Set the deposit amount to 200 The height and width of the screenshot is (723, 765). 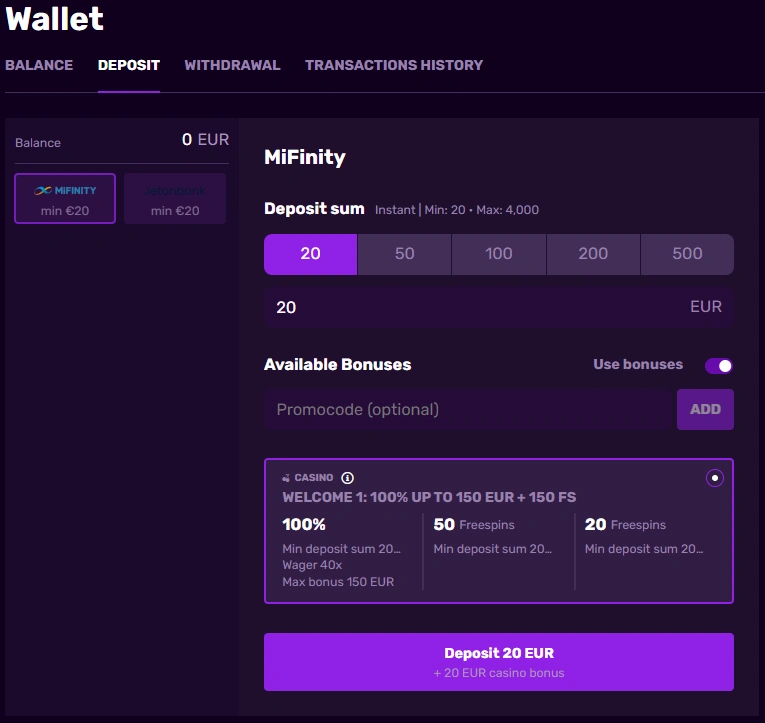point(593,254)
